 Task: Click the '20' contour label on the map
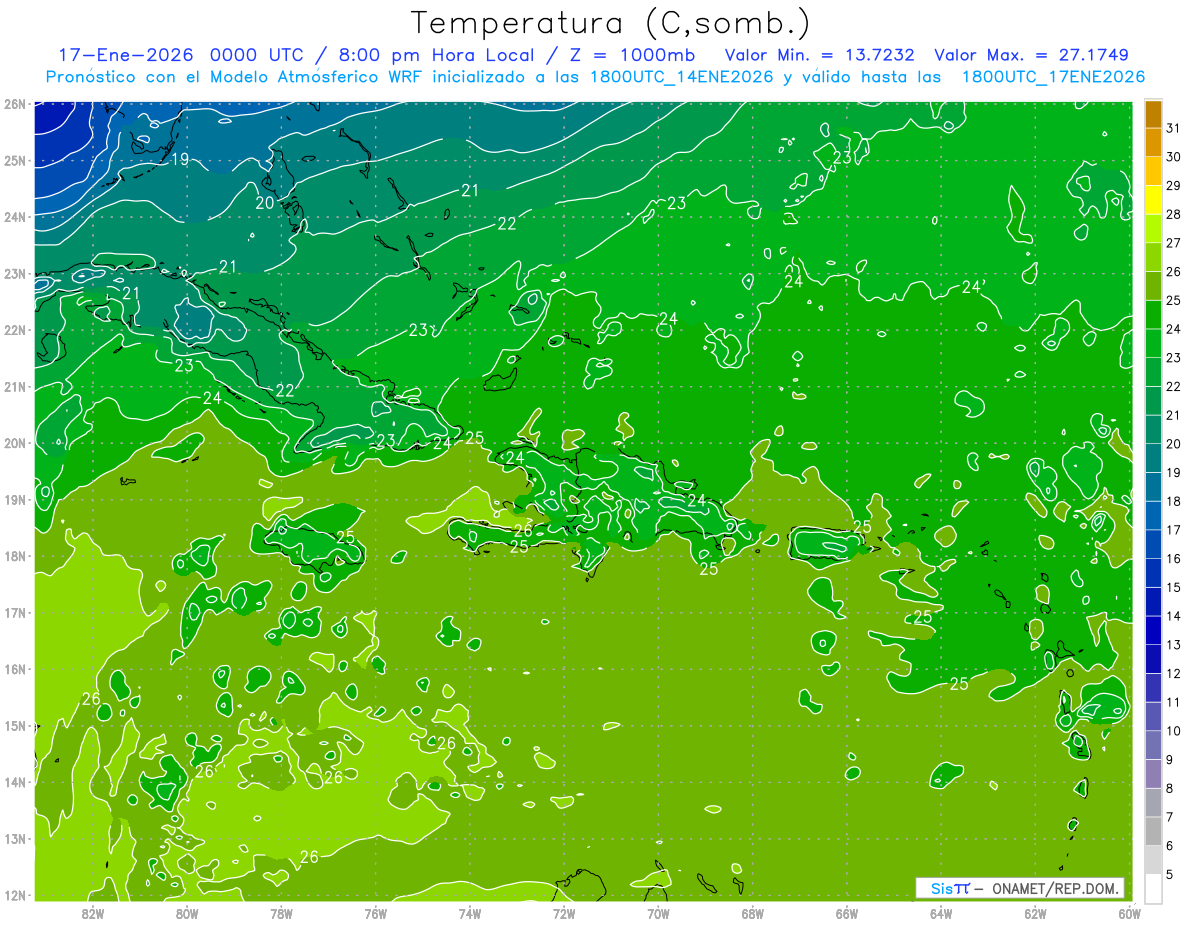click(265, 202)
